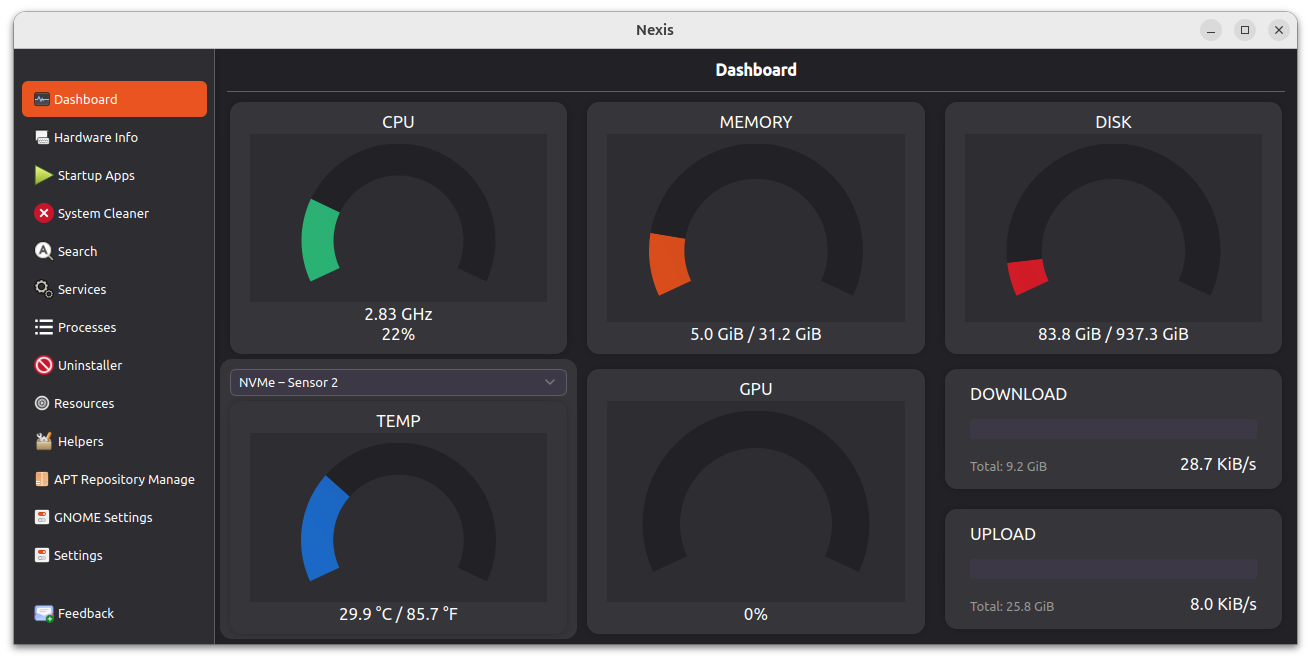
Task: Click the DOWNLOAD progress bar
Action: (1113, 429)
